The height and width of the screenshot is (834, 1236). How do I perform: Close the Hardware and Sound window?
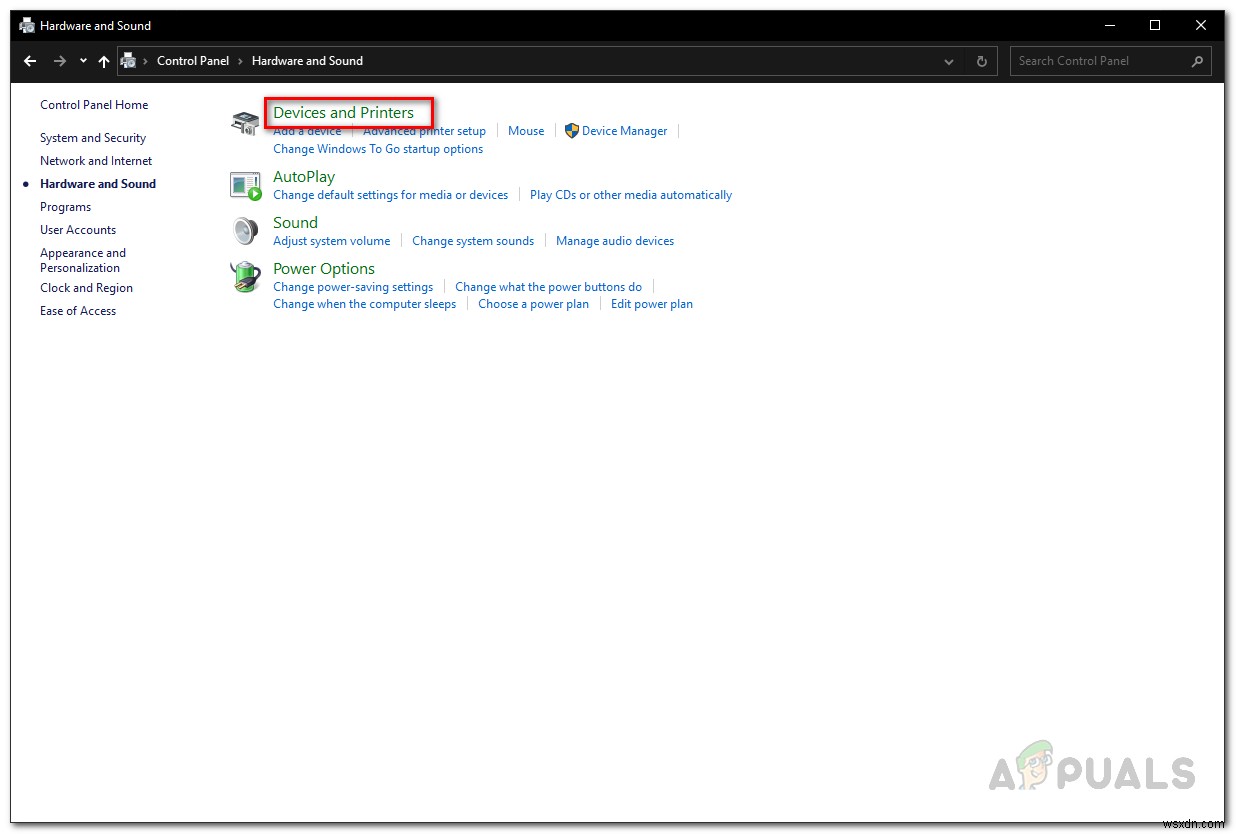[x=1201, y=25]
